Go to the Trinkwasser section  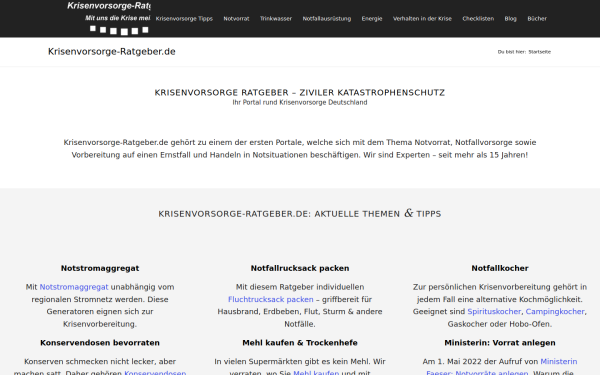click(276, 18)
